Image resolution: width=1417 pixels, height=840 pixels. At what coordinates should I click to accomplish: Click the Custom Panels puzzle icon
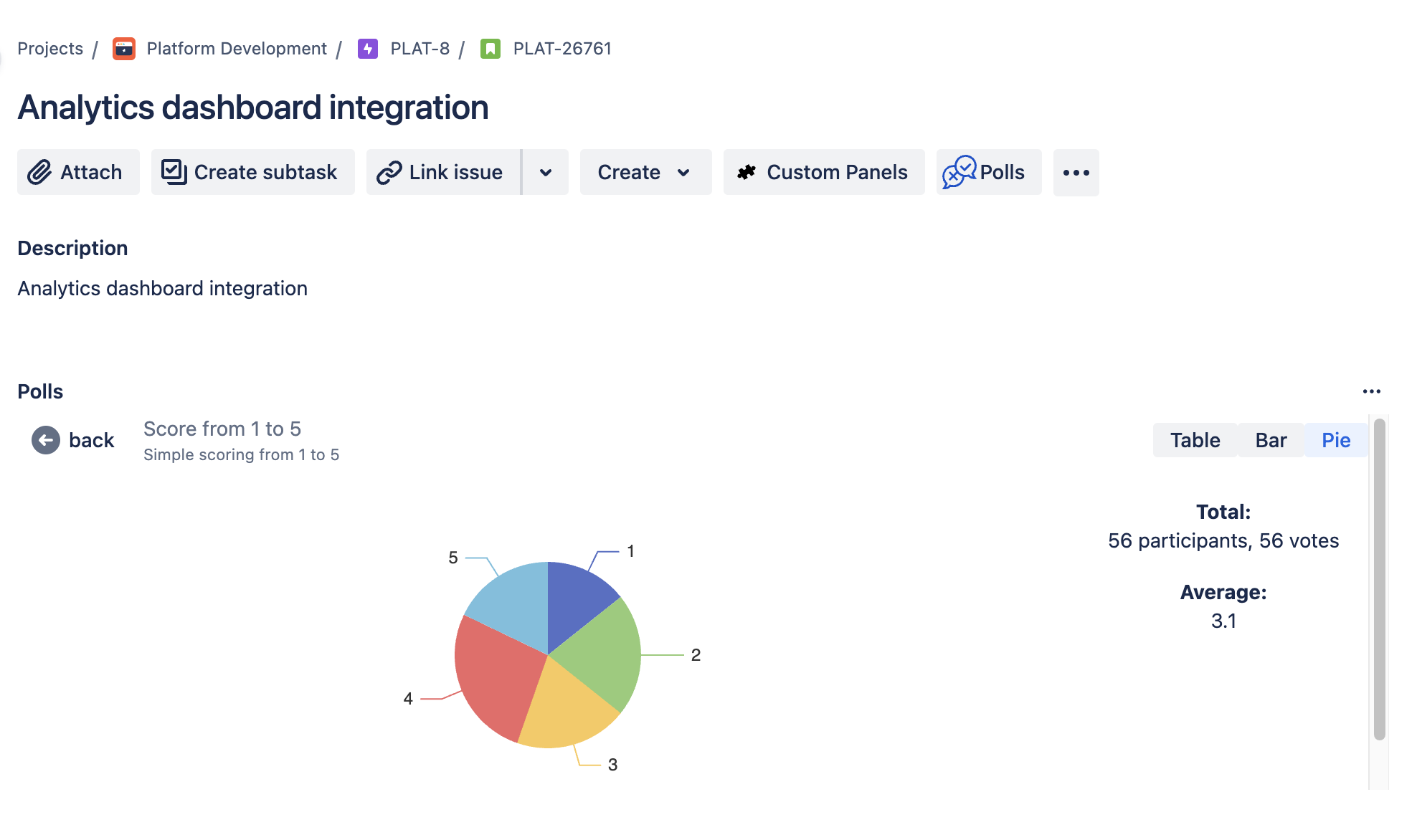pos(747,172)
